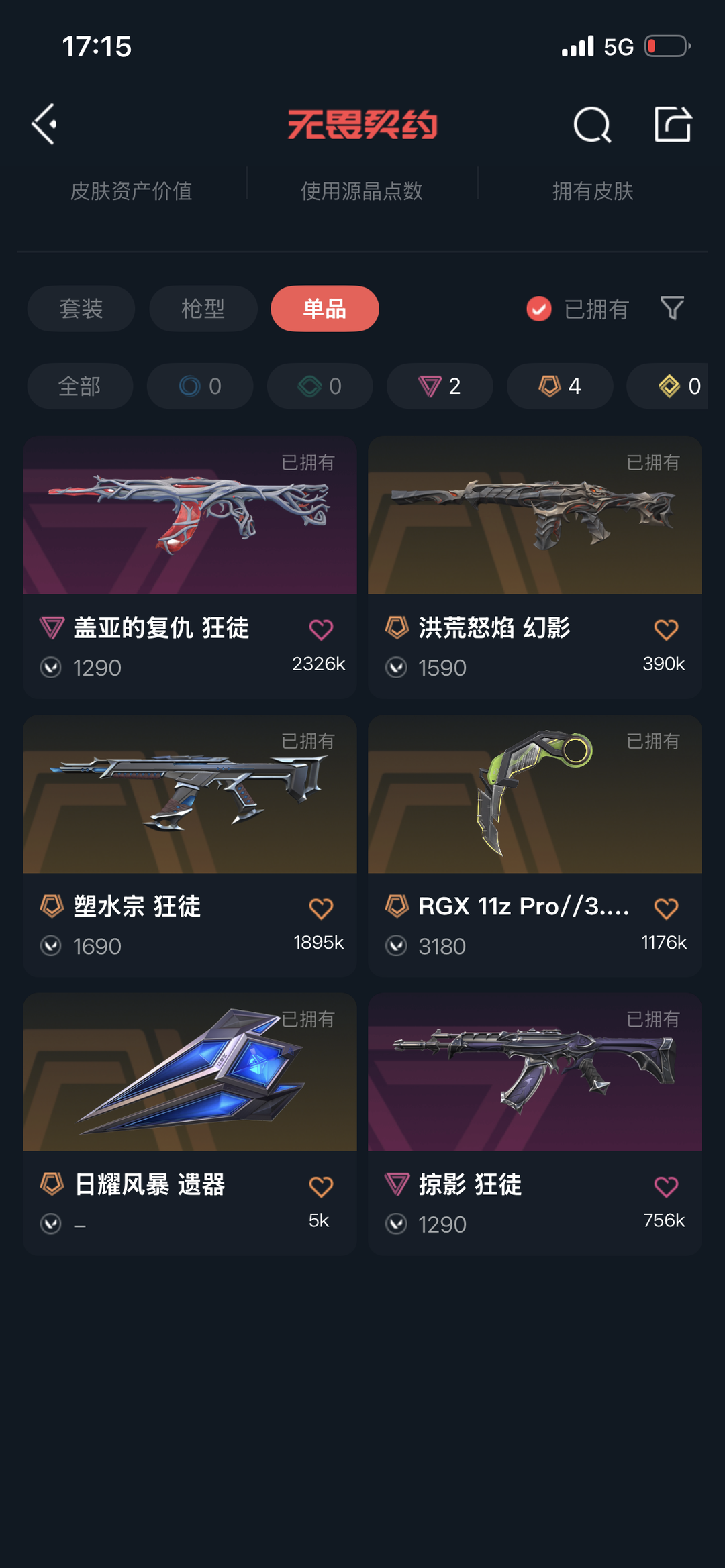This screenshot has width=725, height=1568.
Task: Open the funnel filter icon
Action: [672, 308]
